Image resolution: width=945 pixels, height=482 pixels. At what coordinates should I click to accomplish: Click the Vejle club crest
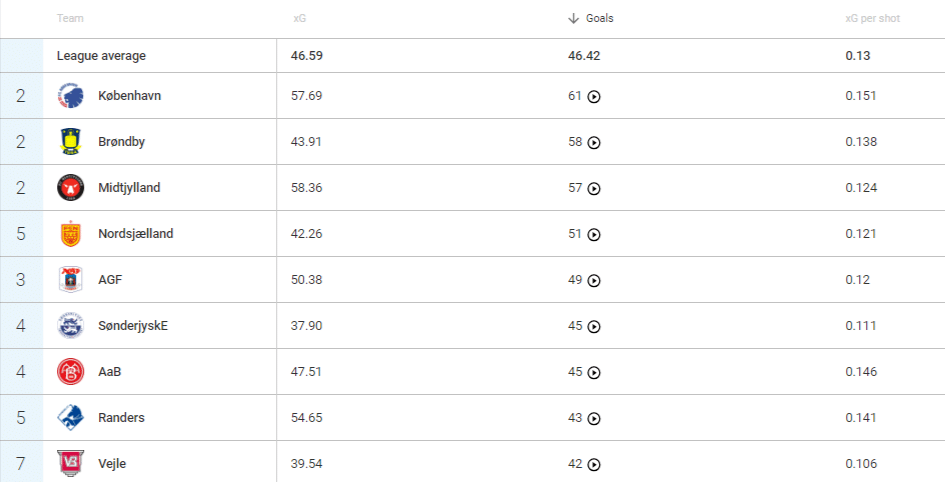click(x=71, y=463)
